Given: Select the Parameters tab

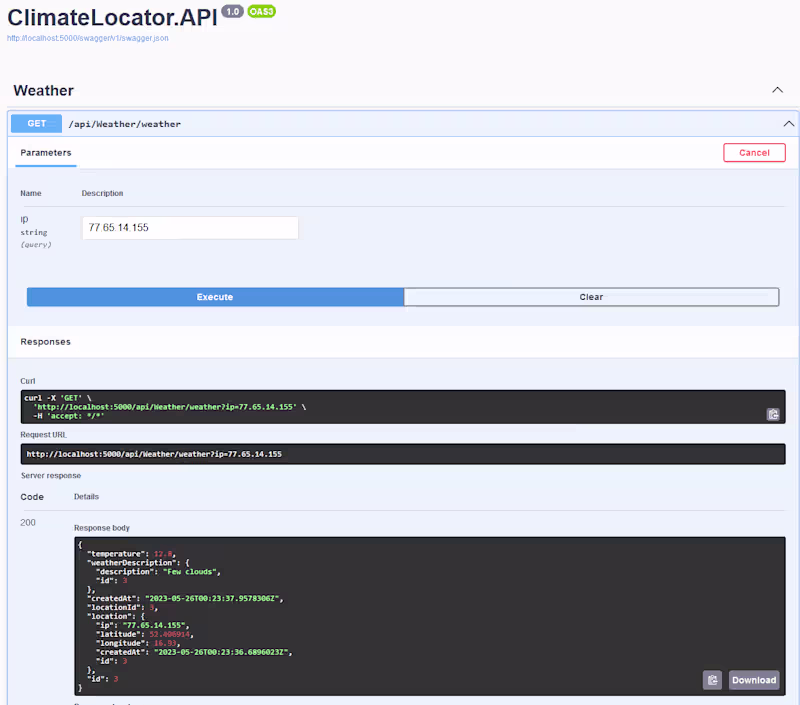Looking at the screenshot, I should (x=46, y=153).
